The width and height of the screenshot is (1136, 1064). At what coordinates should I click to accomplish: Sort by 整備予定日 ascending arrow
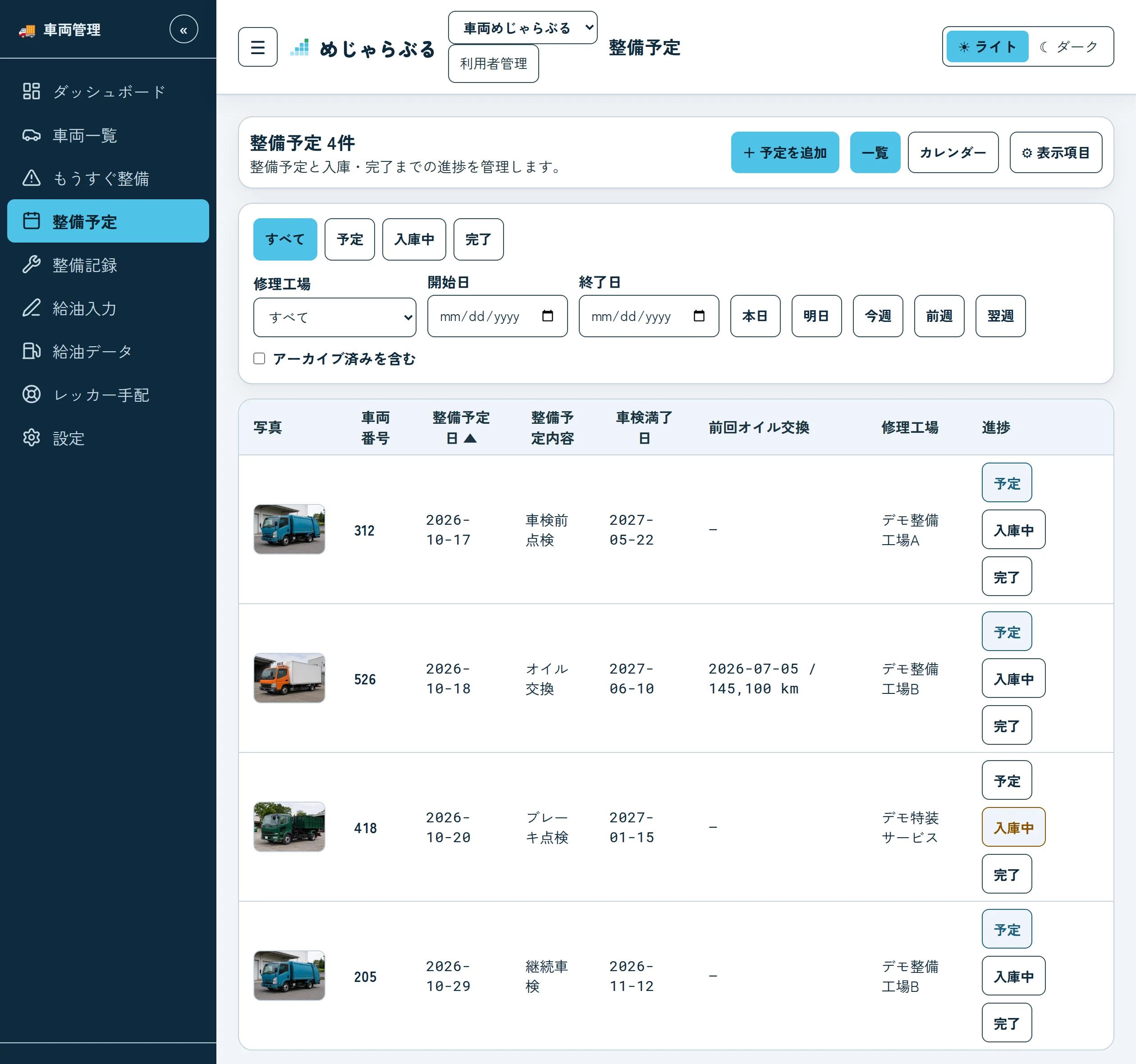click(x=470, y=438)
